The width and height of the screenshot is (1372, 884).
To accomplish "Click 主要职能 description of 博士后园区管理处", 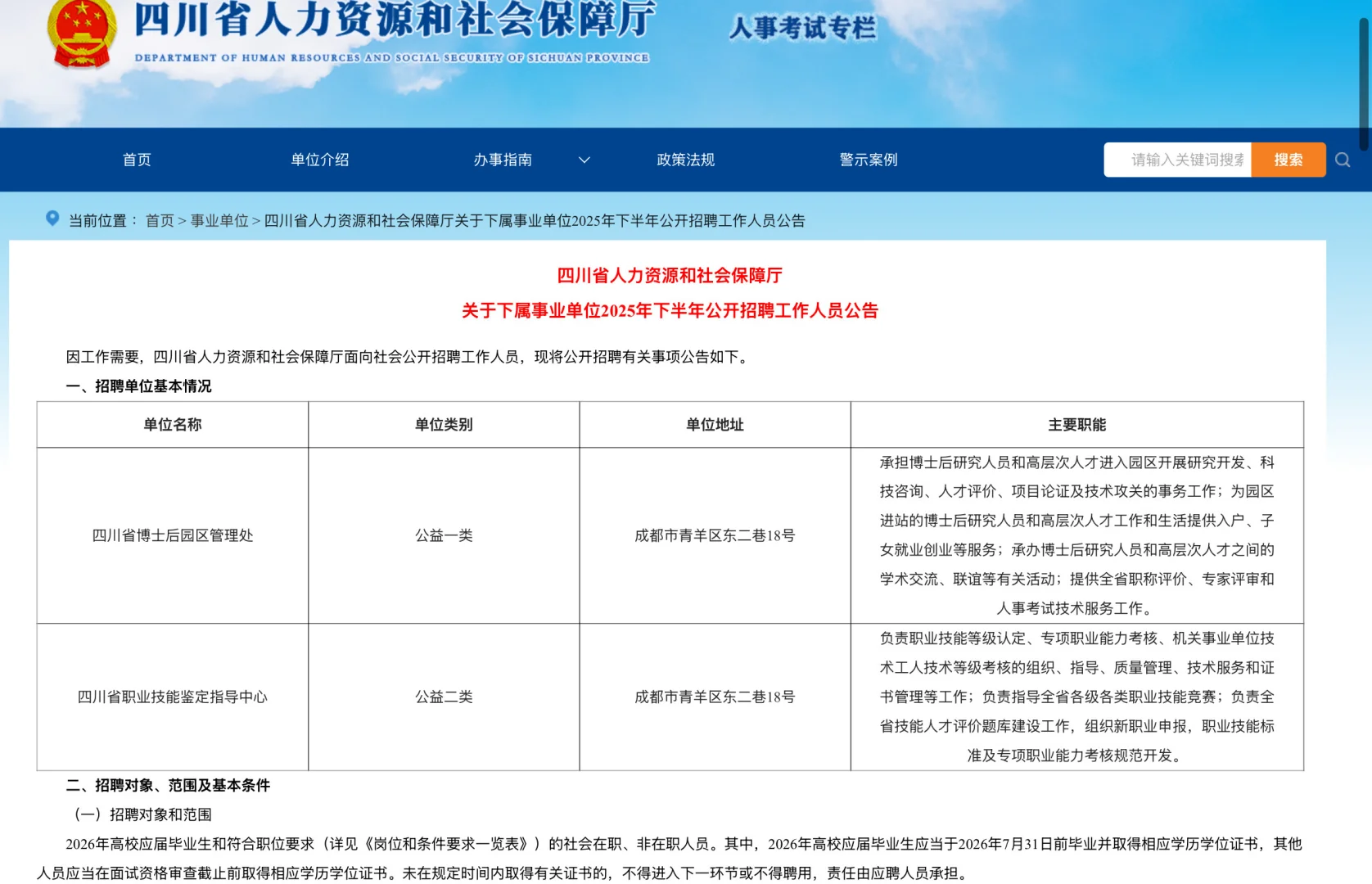I will (x=1077, y=535).
